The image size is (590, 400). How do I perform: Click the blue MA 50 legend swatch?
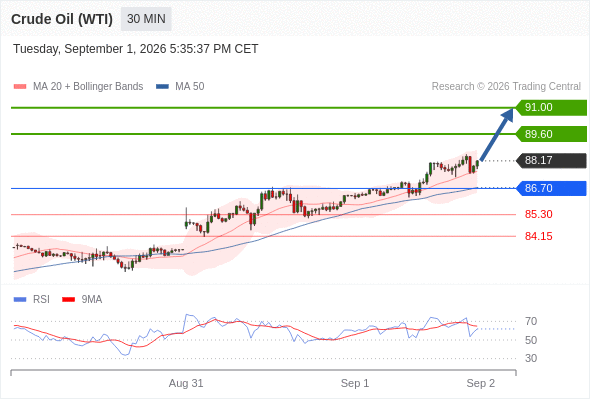[x=162, y=87]
